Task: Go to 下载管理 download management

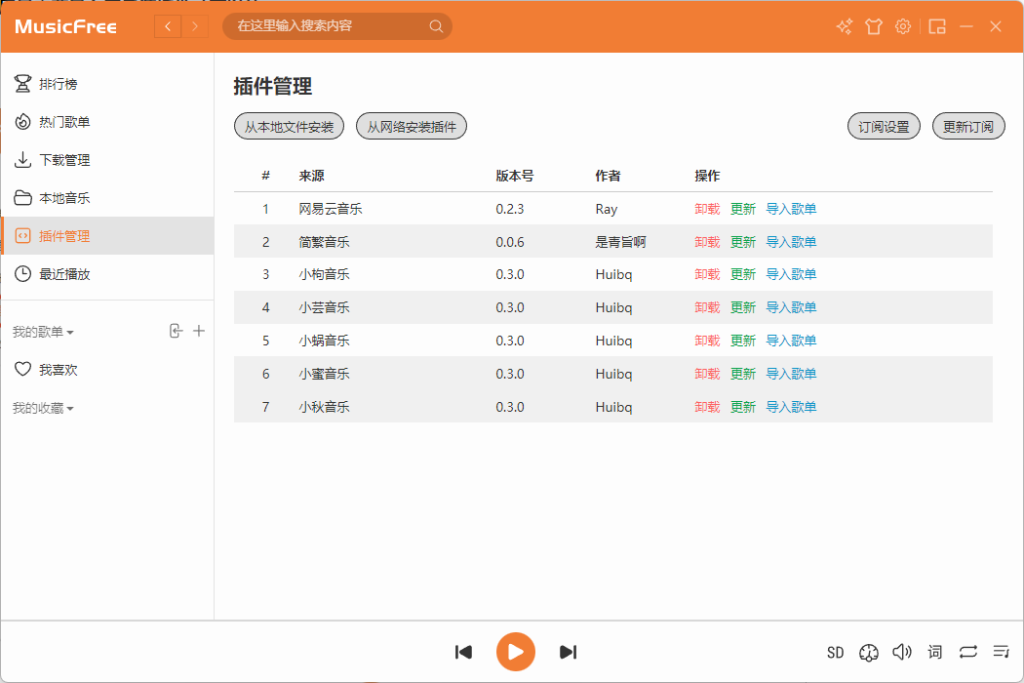Action: point(107,159)
